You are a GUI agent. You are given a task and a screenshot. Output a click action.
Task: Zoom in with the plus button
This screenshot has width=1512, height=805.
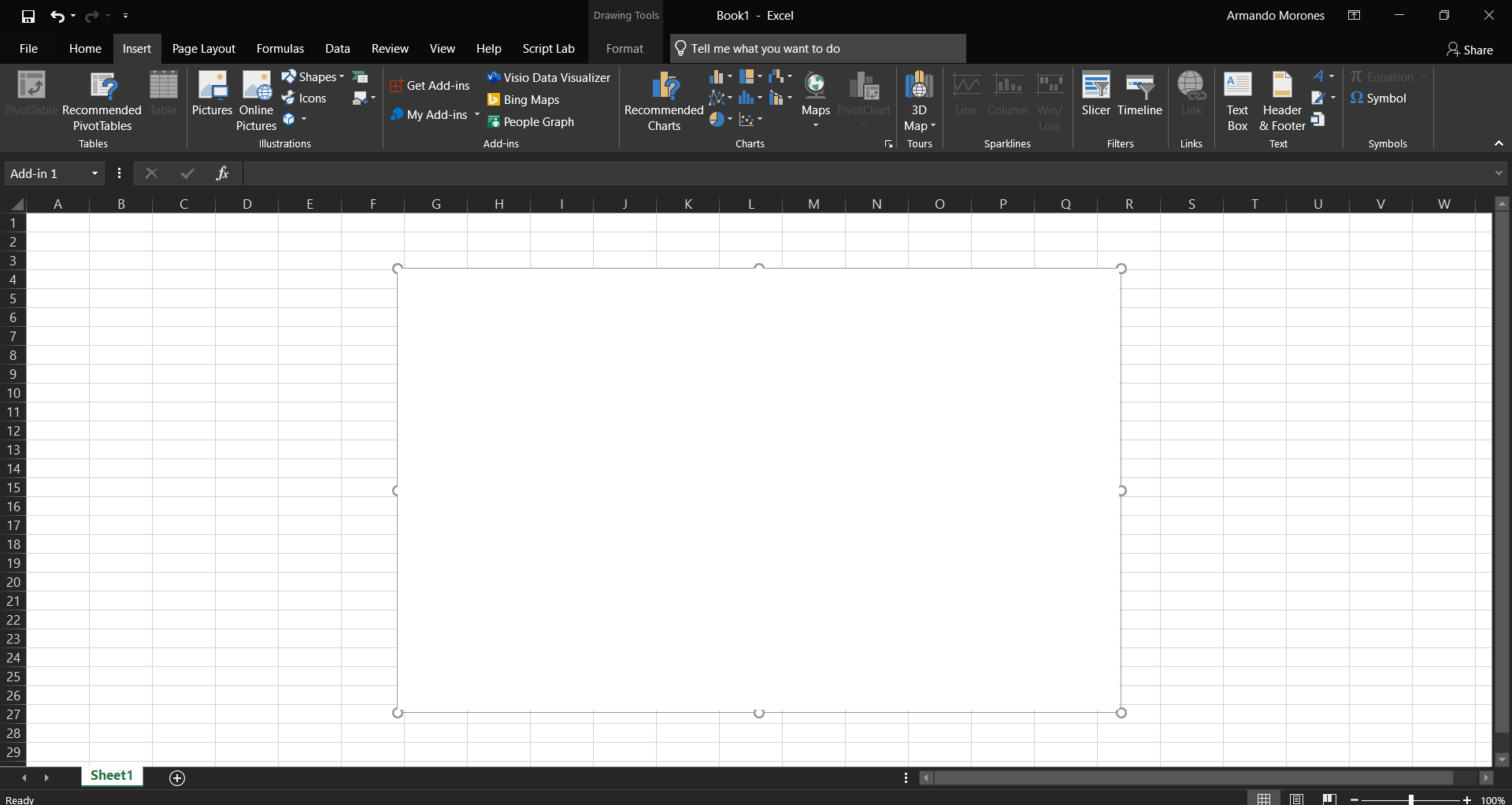pos(1466,799)
